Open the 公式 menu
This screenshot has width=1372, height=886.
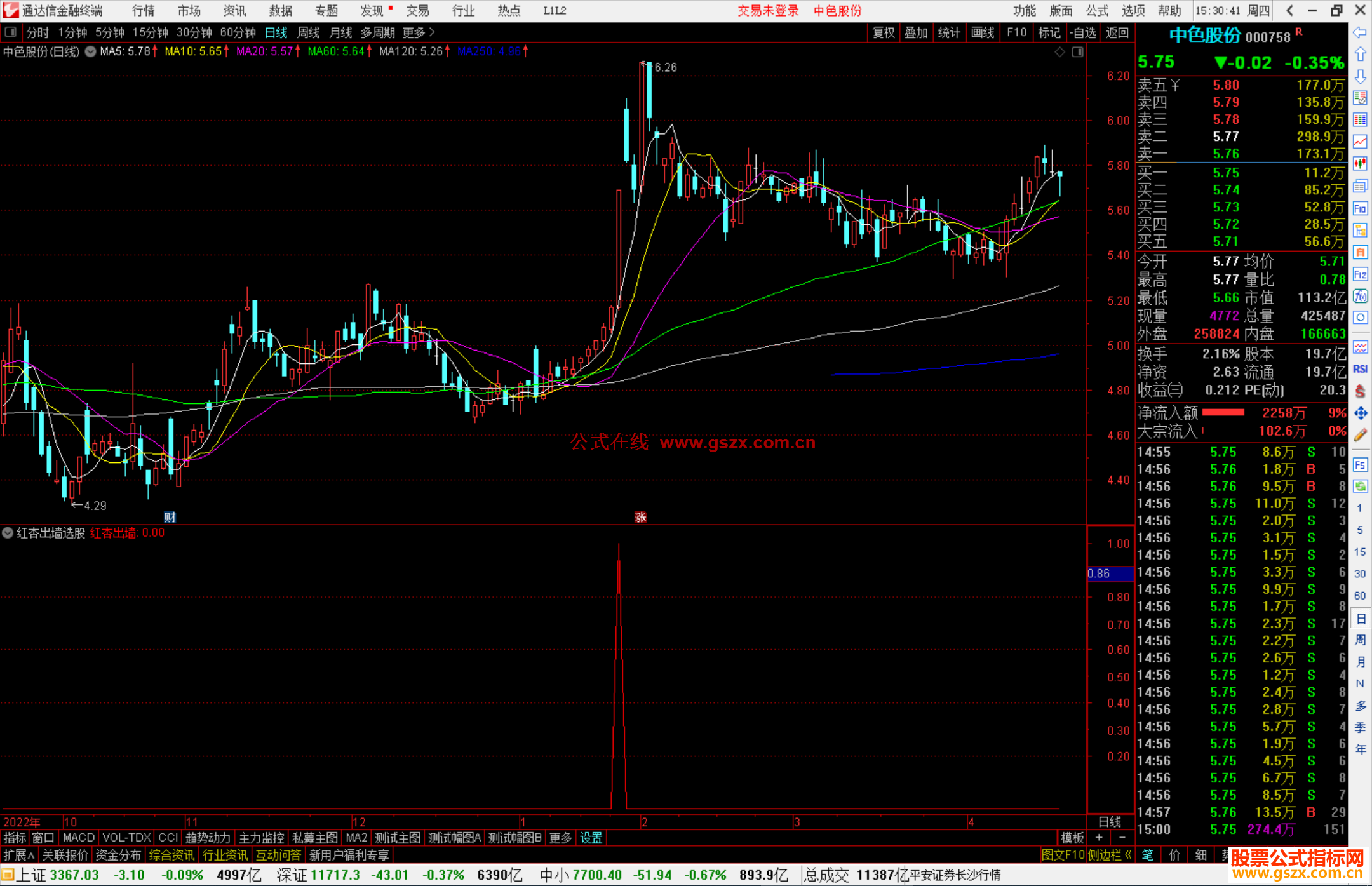[1096, 11]
